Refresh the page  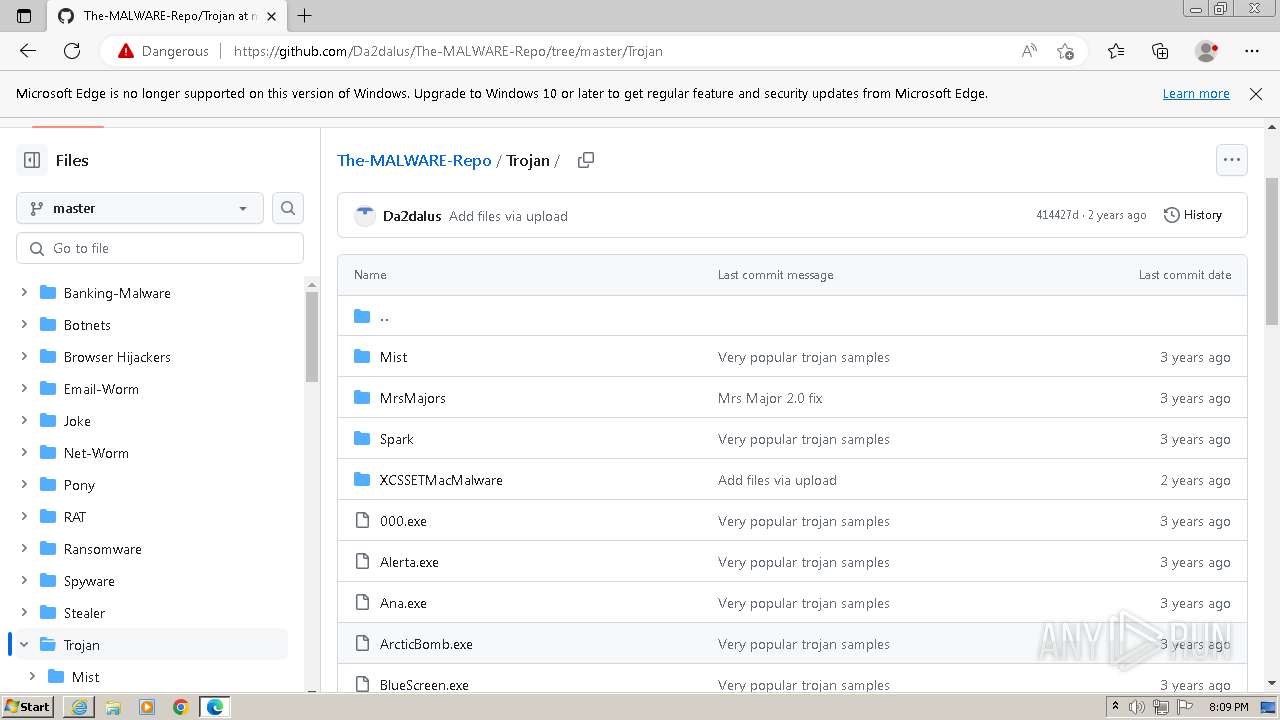(72, 51)
